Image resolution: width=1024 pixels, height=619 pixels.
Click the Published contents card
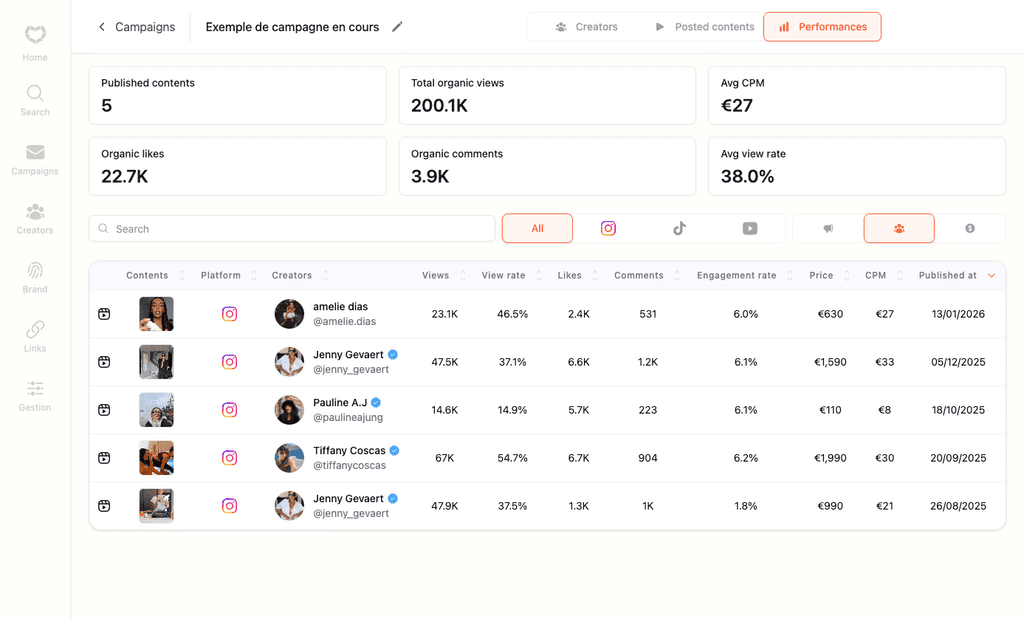pos(238,95)
